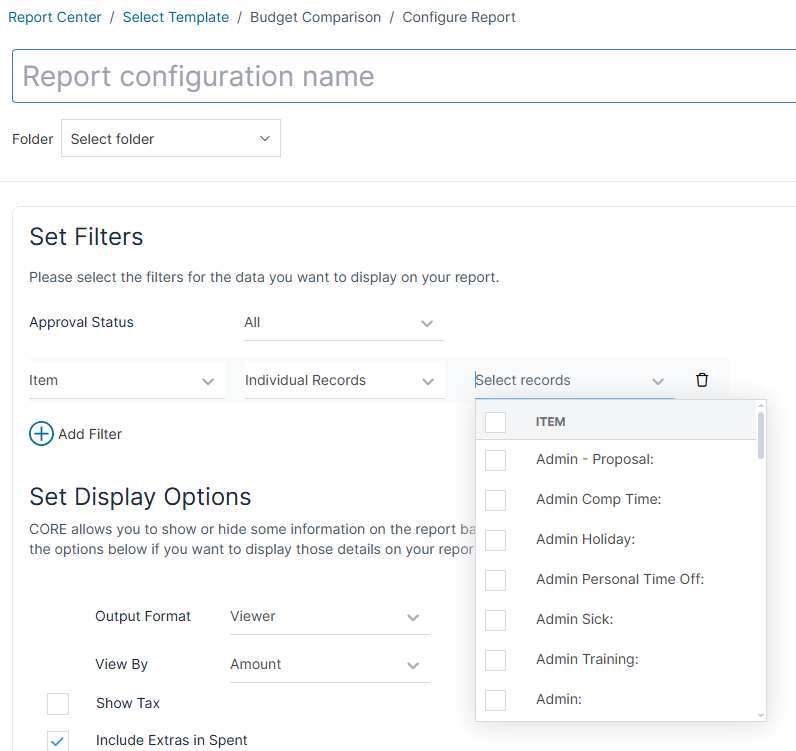Uncheck Include Extras in Spent
The image size is (796, 751).
coord(58,741)
